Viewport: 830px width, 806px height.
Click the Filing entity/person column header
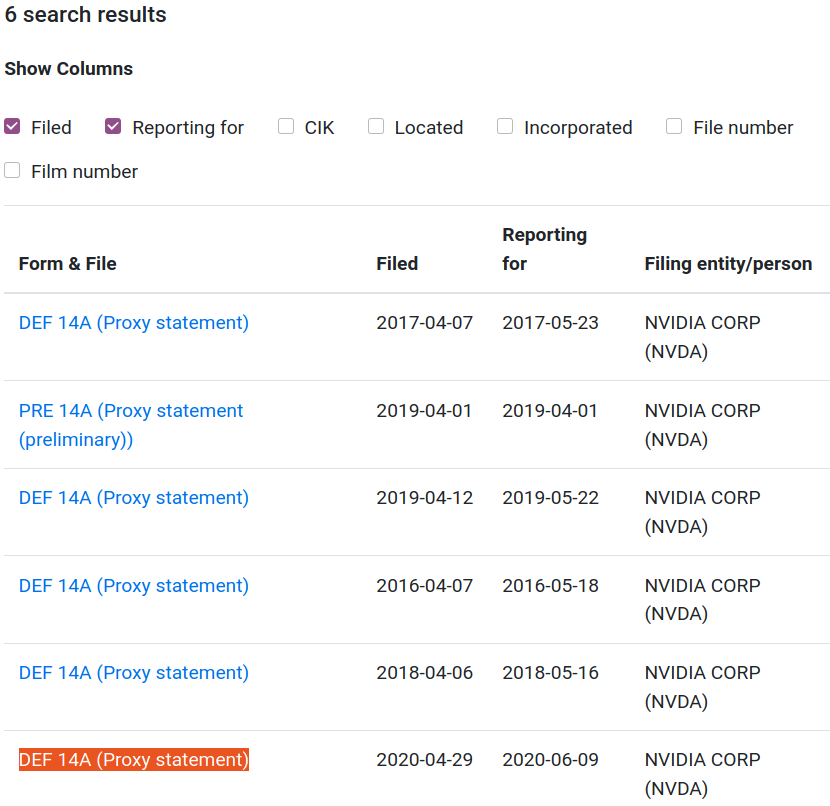coord(728,264)
